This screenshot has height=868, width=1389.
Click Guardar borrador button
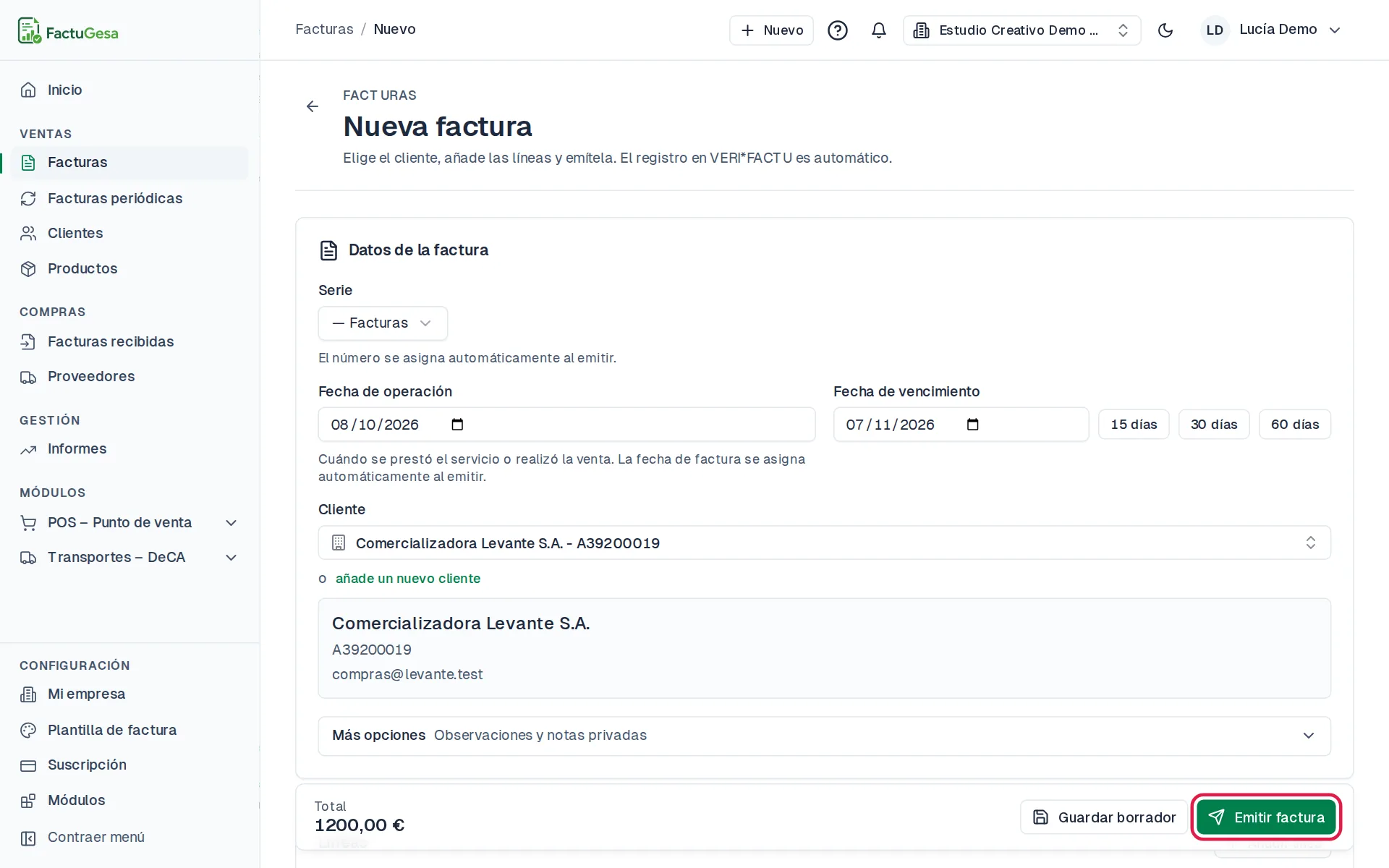click(1104, 817)
